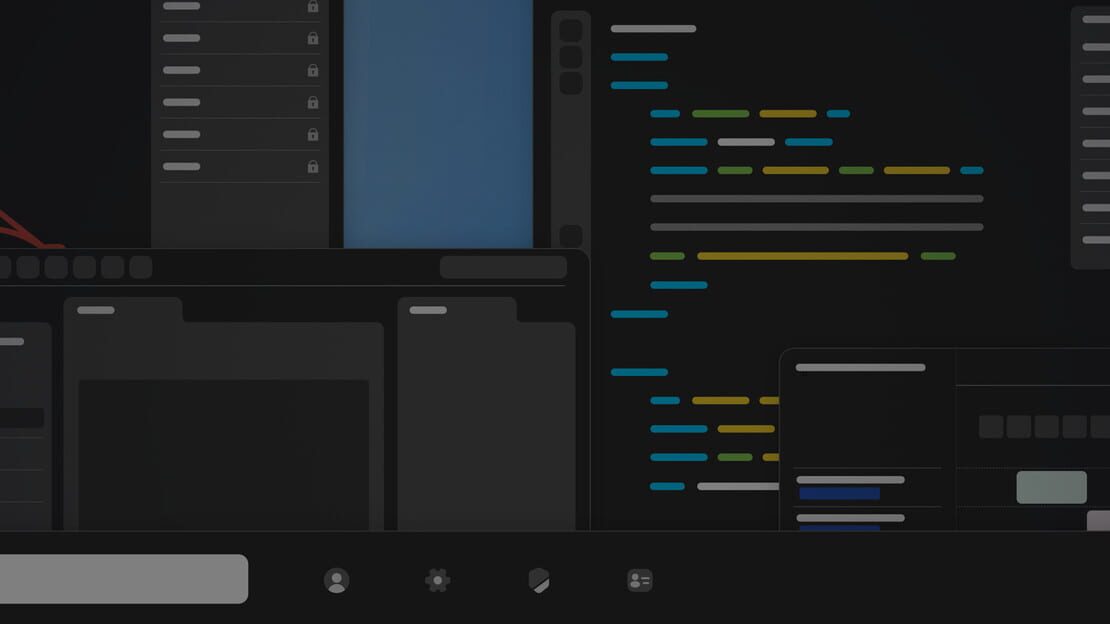Image resolution: width=1110 pixels, height=624 pixels.
Task: Click the pale green button in the lower-right panel
Action: tap(1051, 487)
